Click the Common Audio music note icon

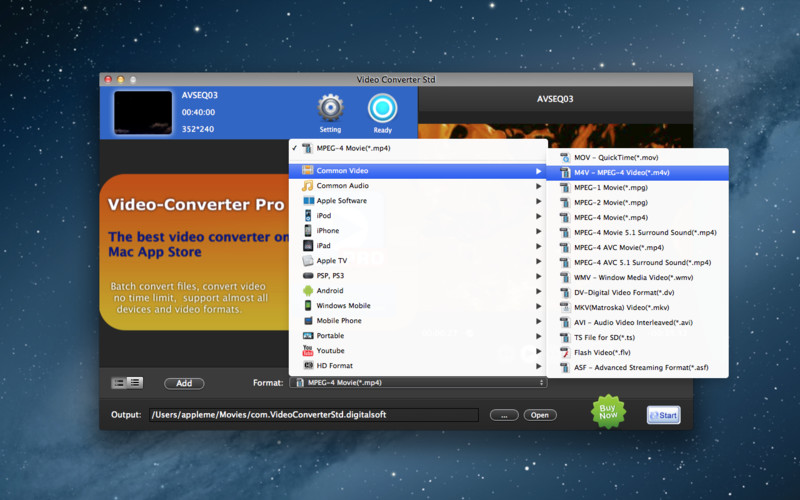click(308, 186)
